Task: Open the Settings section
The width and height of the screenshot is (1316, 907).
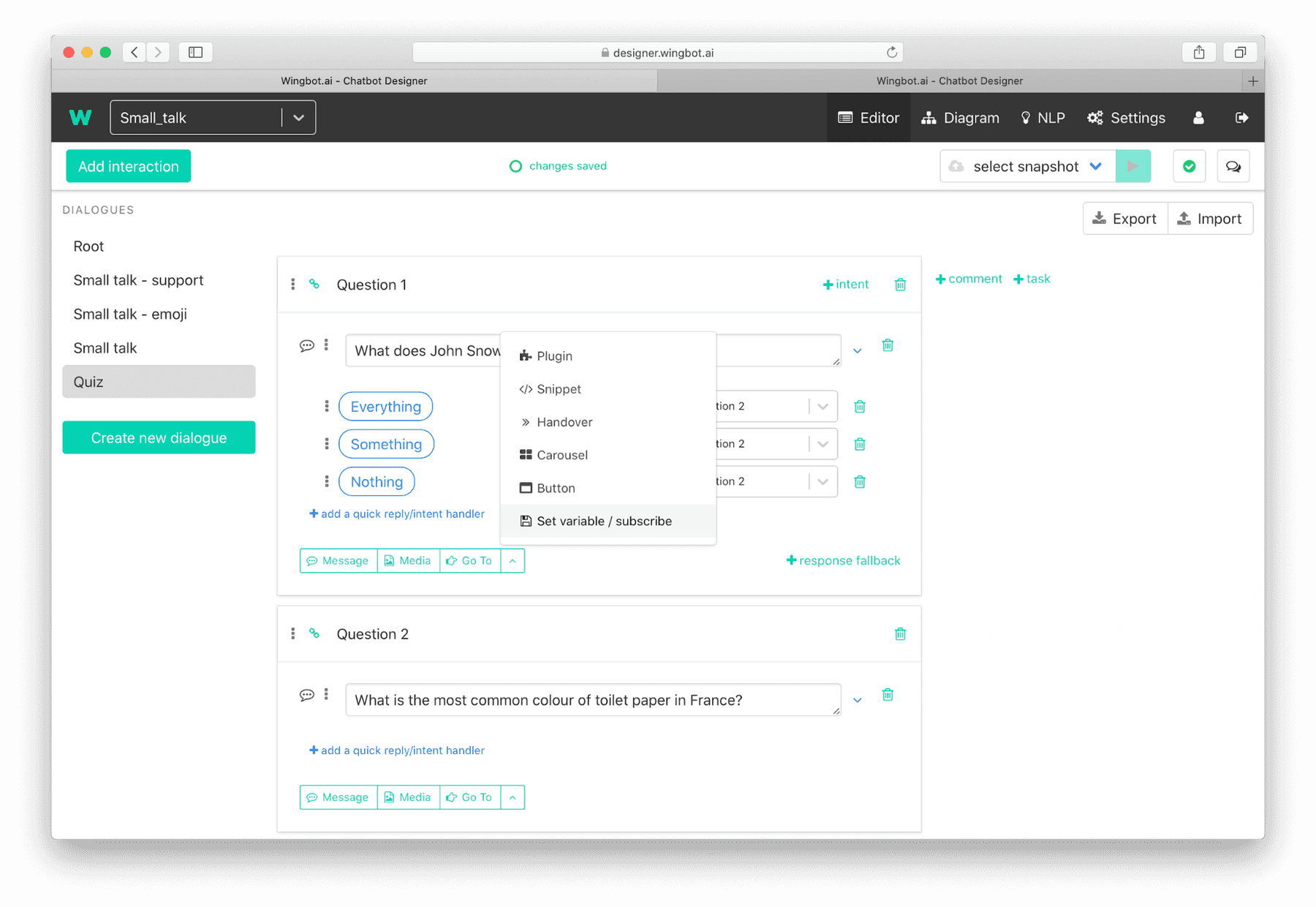Action: tap(1126, 117)
